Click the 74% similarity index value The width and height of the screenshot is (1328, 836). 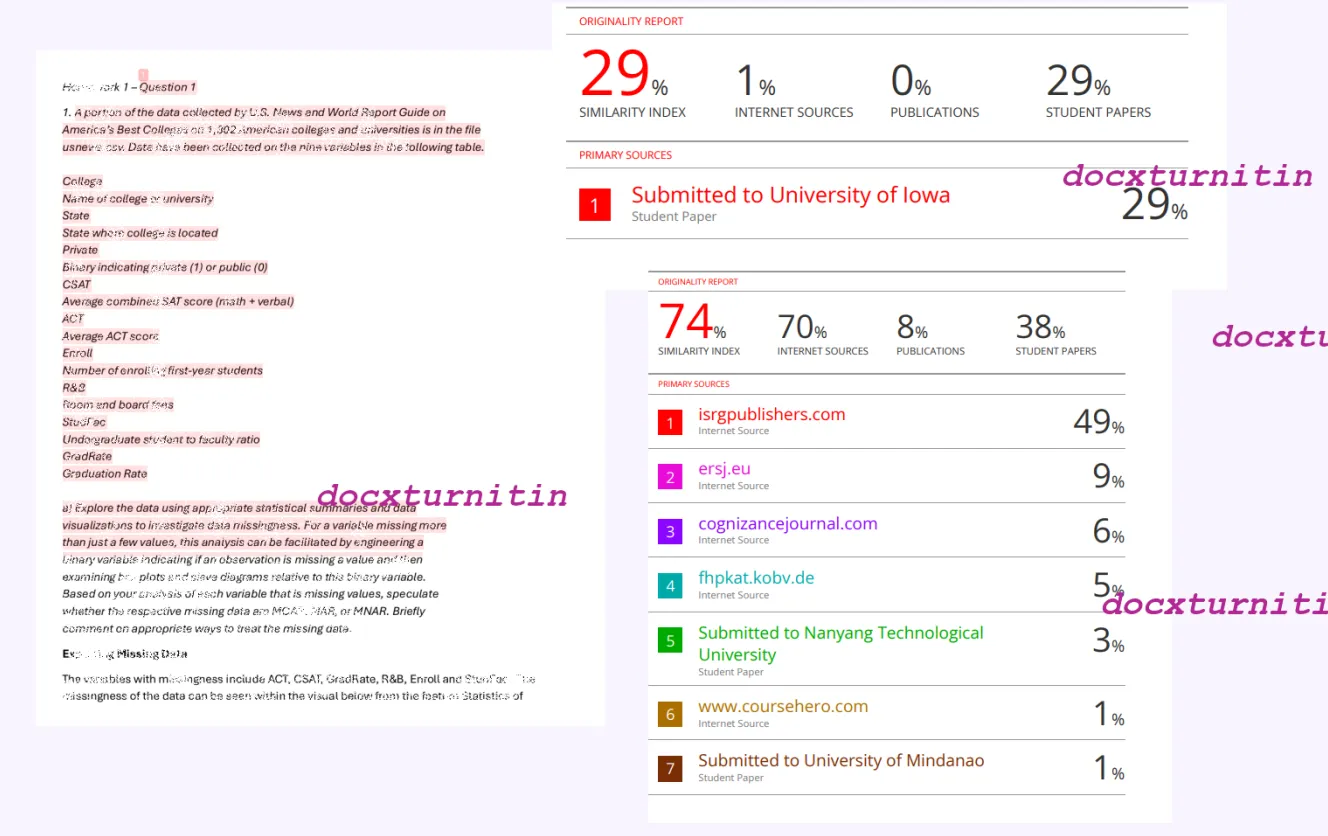(692, 323)
